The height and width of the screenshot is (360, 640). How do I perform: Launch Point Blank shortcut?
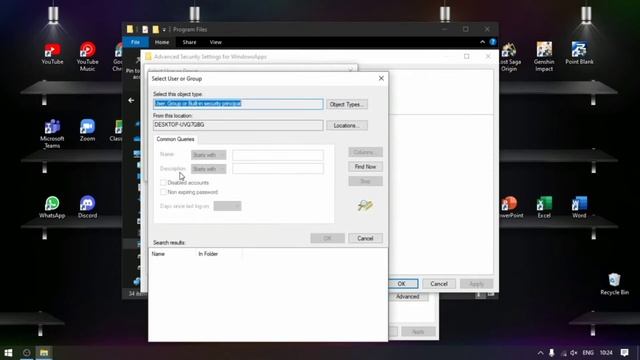coord(579,53)
